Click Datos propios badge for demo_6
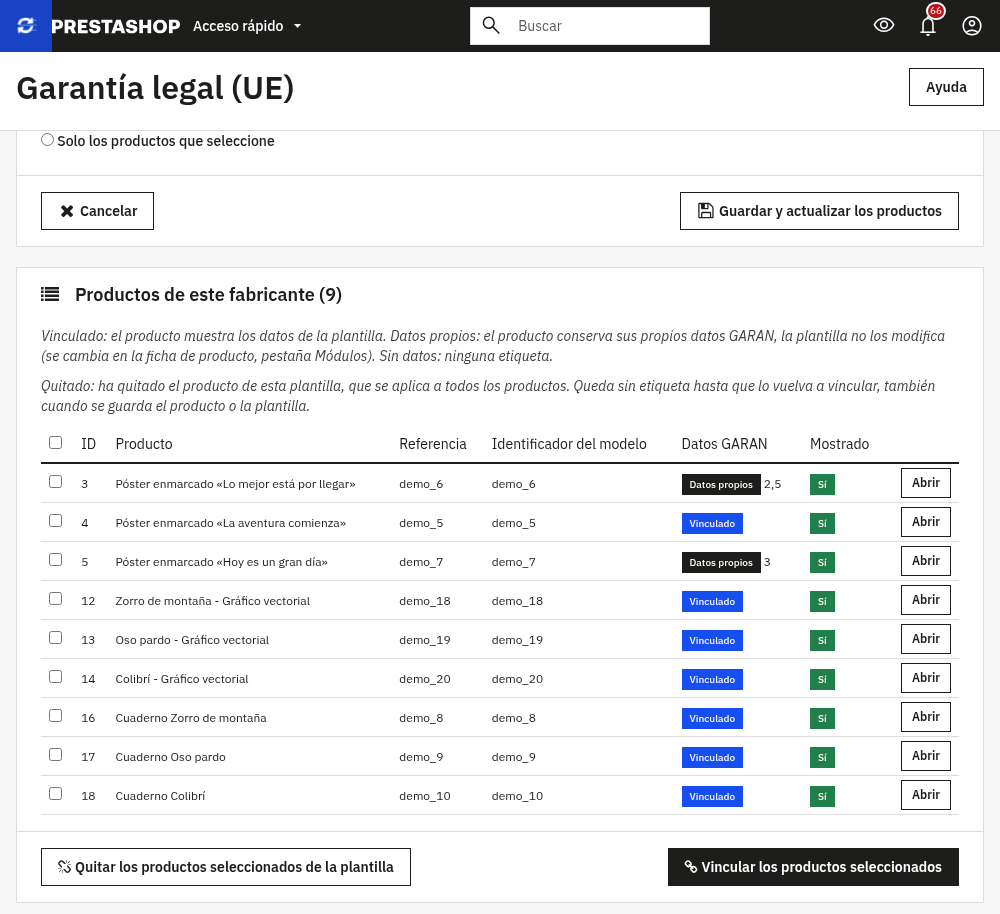This screenshot has width=1000, height=914. tap(721, 485)
